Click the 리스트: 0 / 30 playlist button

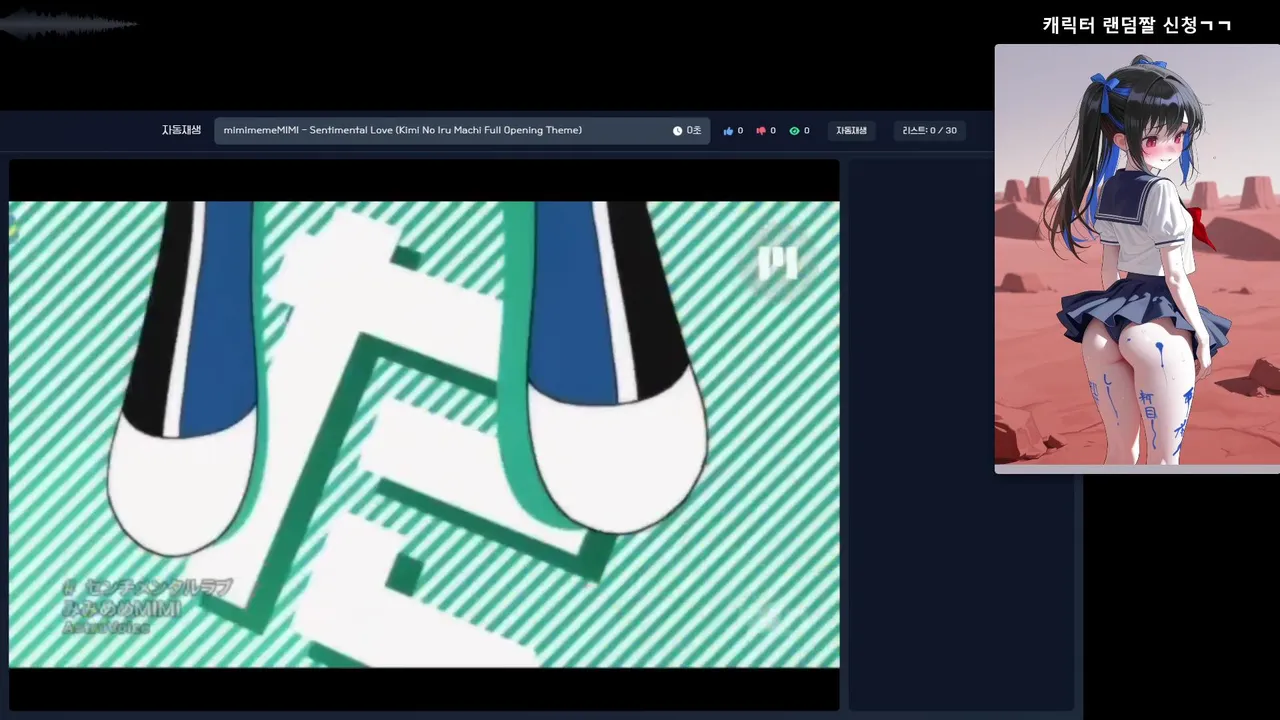[929, 131]
